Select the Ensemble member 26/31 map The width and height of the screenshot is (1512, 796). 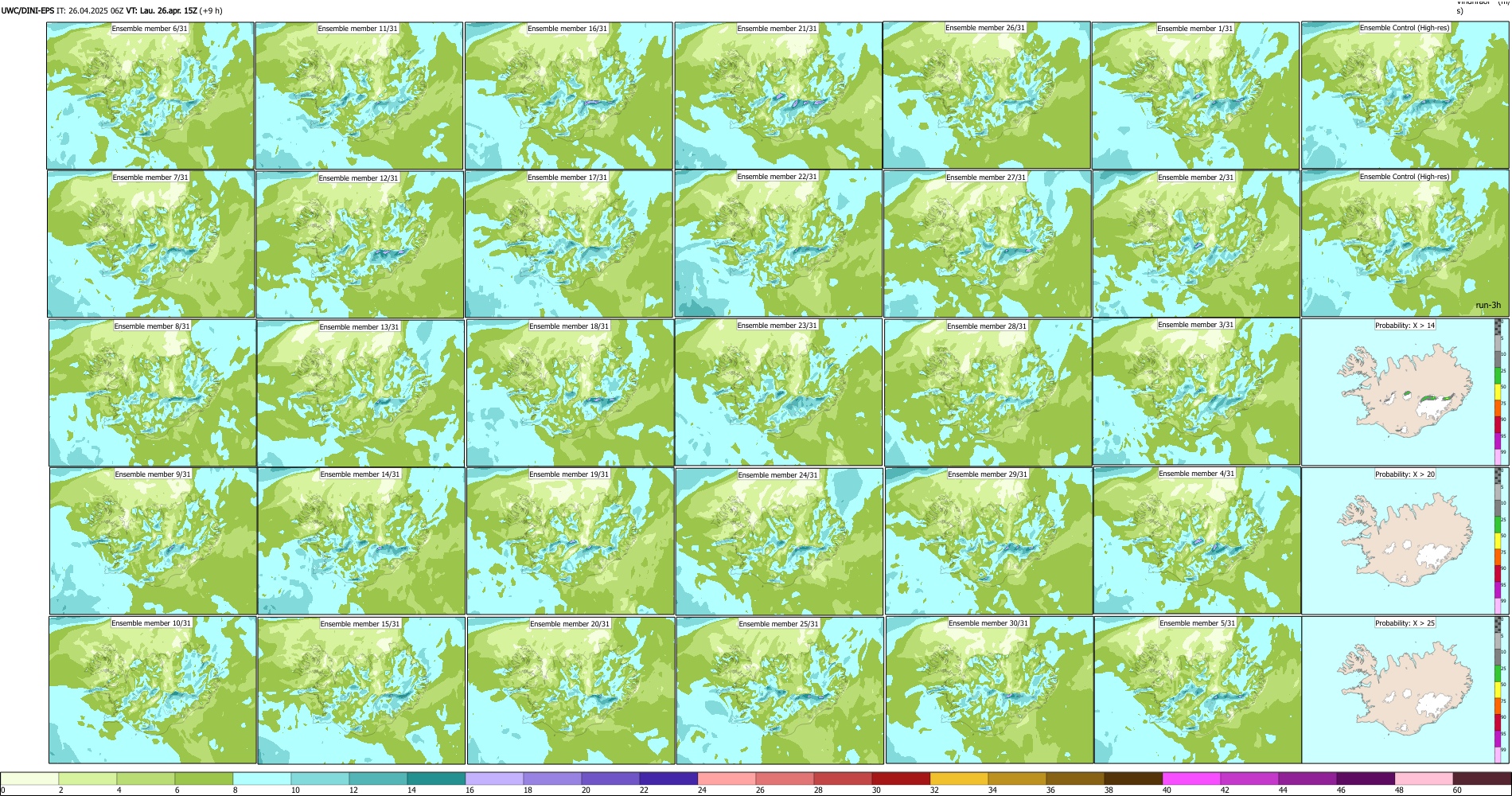(987, 96)
